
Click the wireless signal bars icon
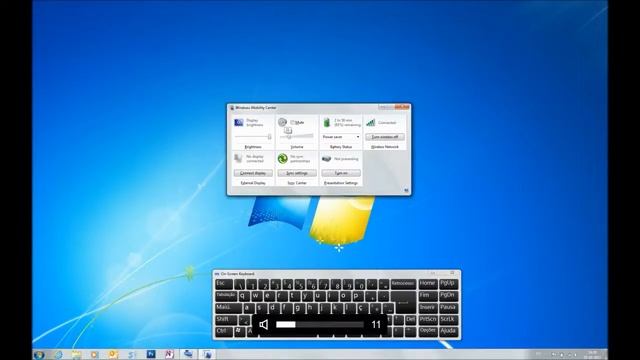(x=370, y=122)
